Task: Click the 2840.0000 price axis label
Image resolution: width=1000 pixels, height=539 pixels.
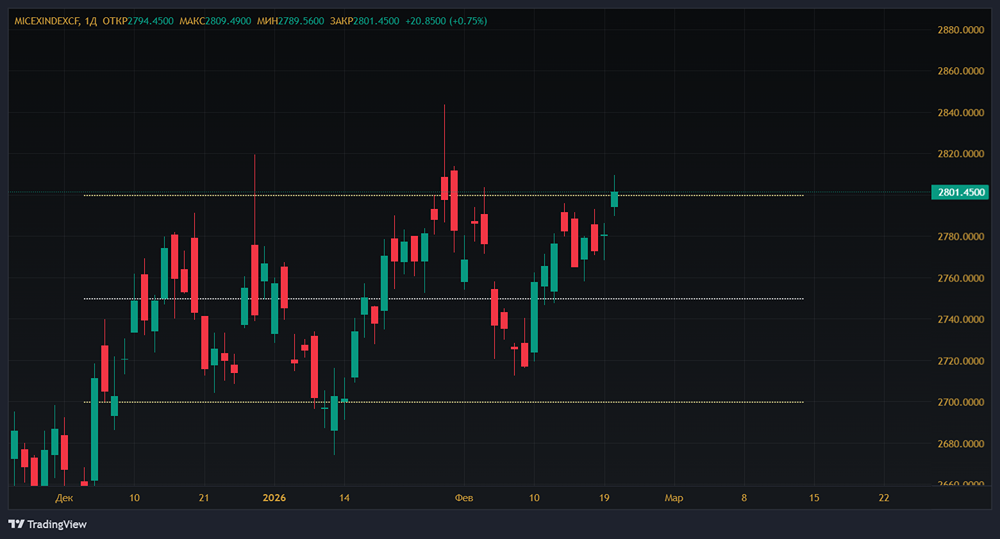Action: 960,112
